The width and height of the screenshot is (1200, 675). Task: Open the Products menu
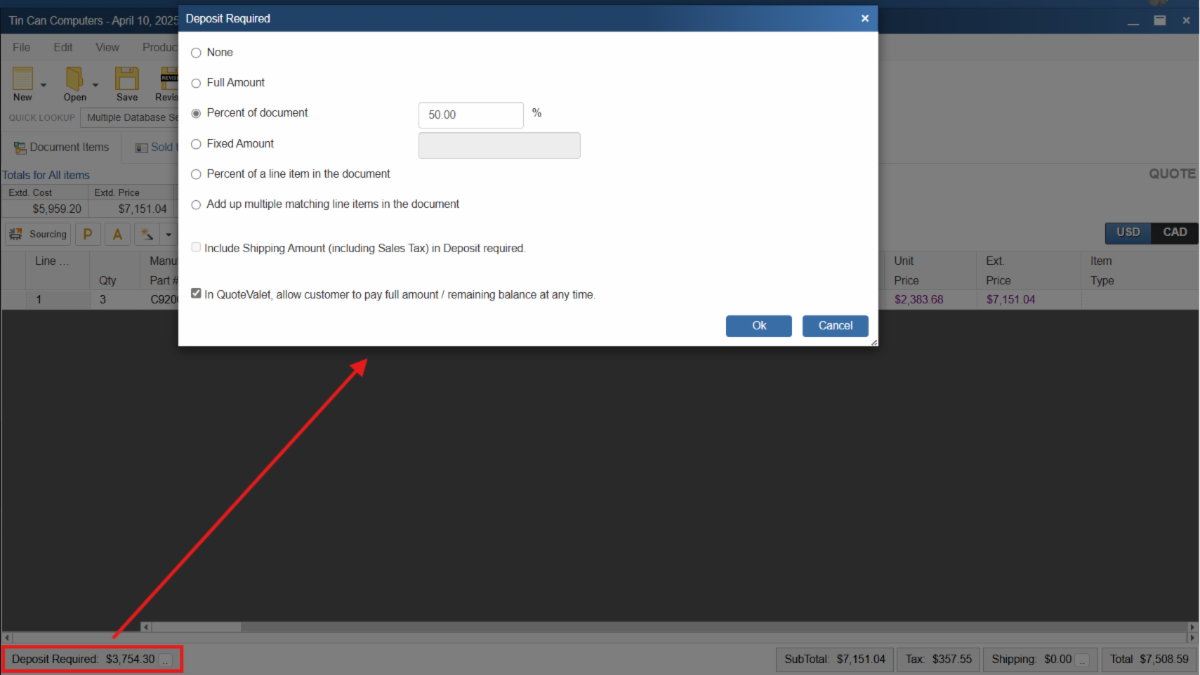click(159, 47)
